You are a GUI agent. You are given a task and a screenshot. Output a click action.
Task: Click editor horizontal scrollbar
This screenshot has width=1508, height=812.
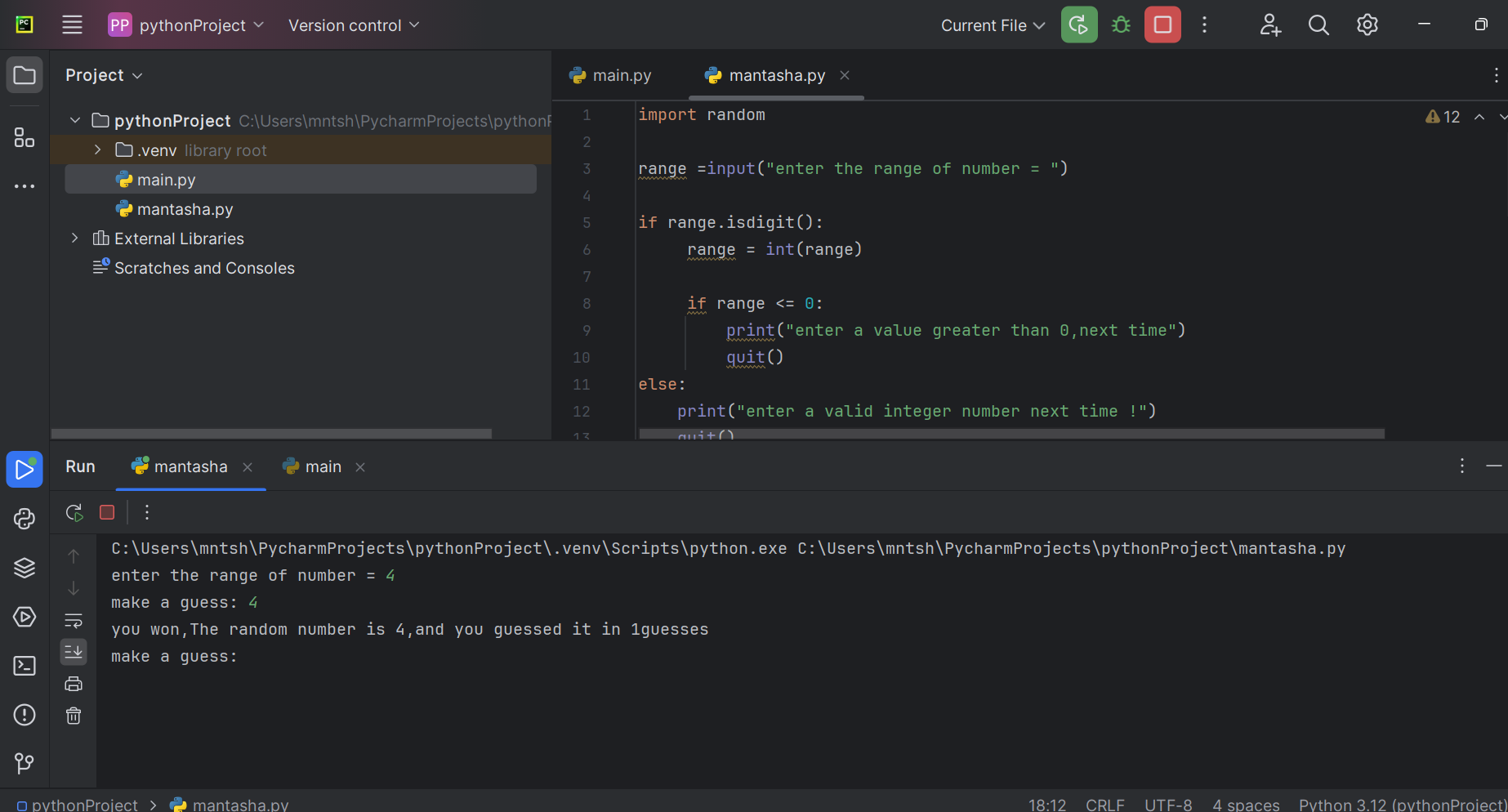(1011, 434)
